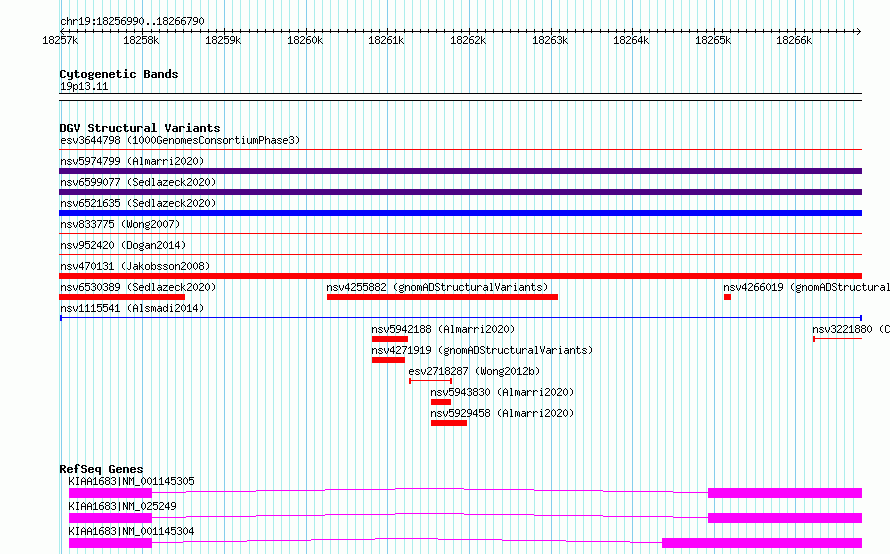
Task: Open nsv5929458 Almarri2020 label
Action: (x=502, y=413)
